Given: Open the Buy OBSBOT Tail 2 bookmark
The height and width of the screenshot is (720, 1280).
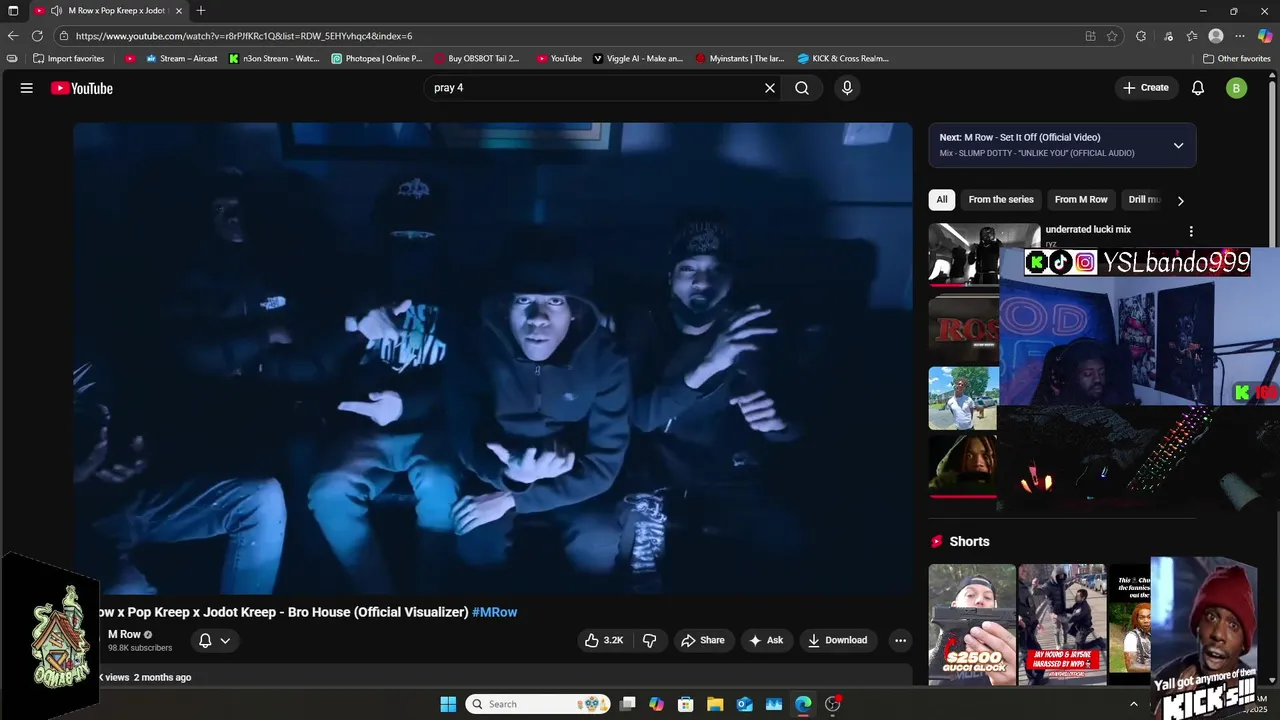Looking at the screenshot, I should click(477, 59).
